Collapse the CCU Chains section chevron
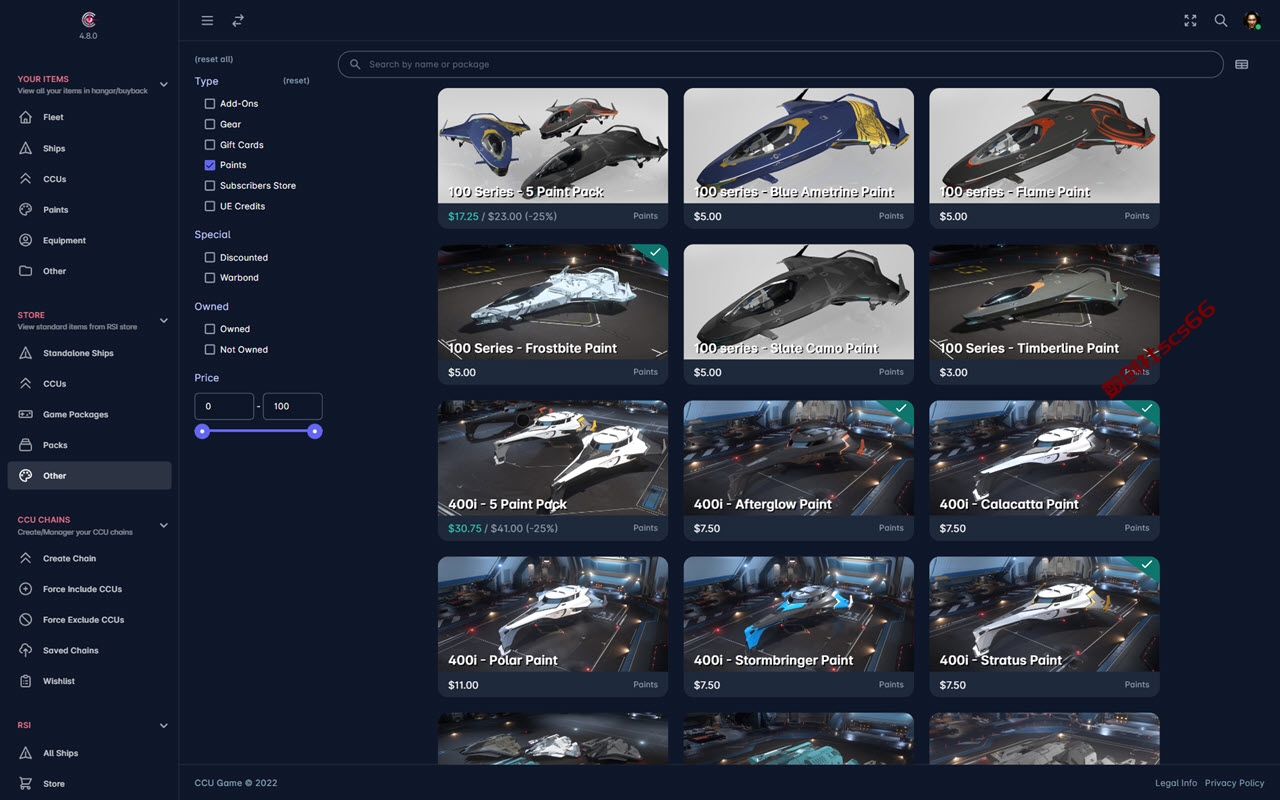The width and height of the screenshot is (1280, 800). [x=164, y=525]
